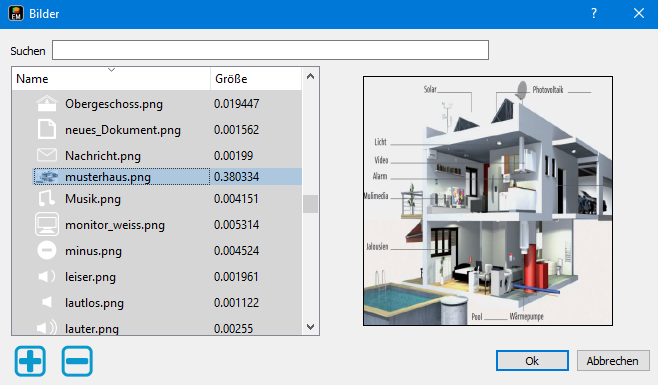The image size is (658, 385).
Task: Click the Nachricht.png envelope icon
Action: pyautogui.click(x=47, y=155)
